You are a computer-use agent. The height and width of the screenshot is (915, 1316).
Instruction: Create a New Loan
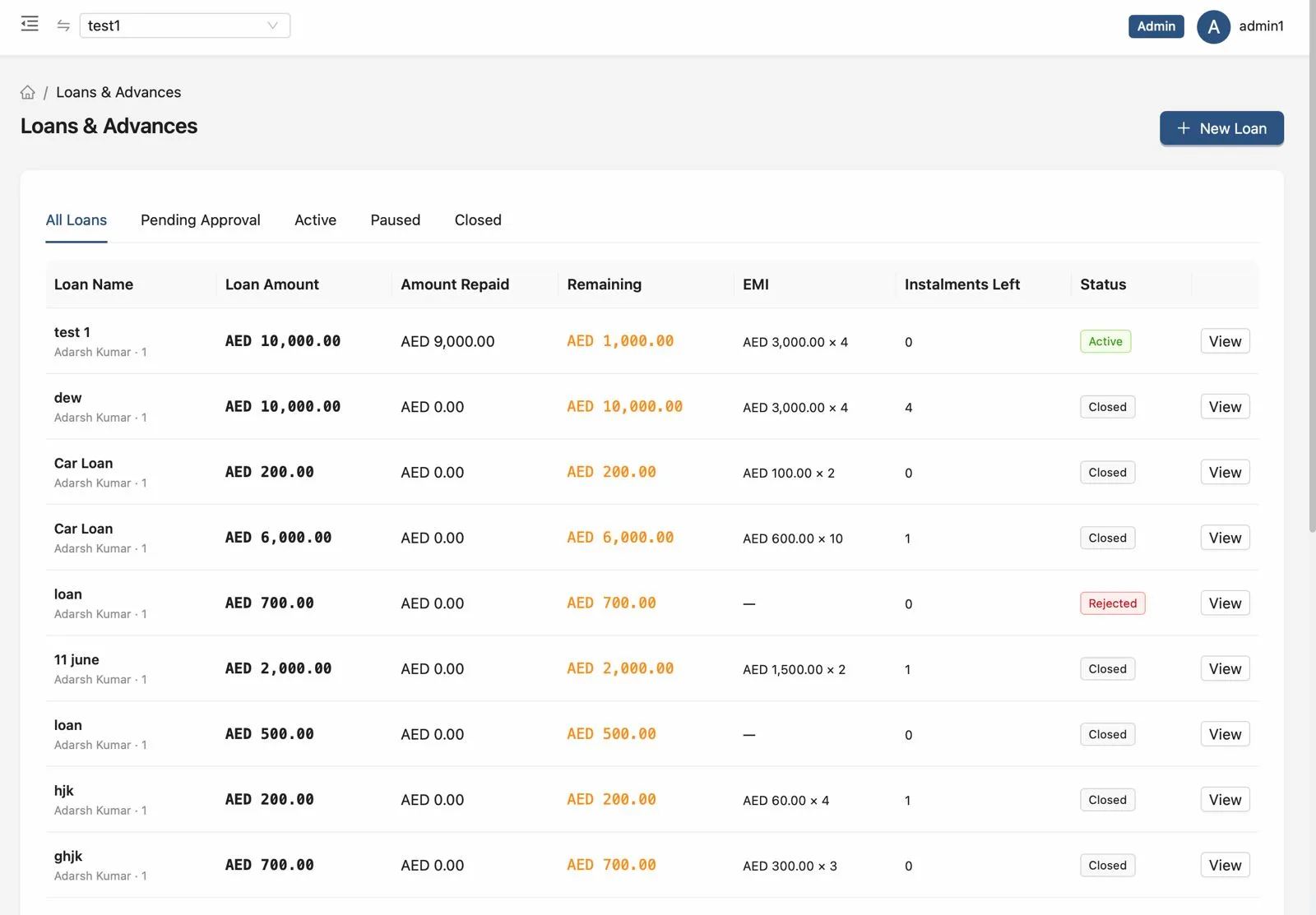1221,128
